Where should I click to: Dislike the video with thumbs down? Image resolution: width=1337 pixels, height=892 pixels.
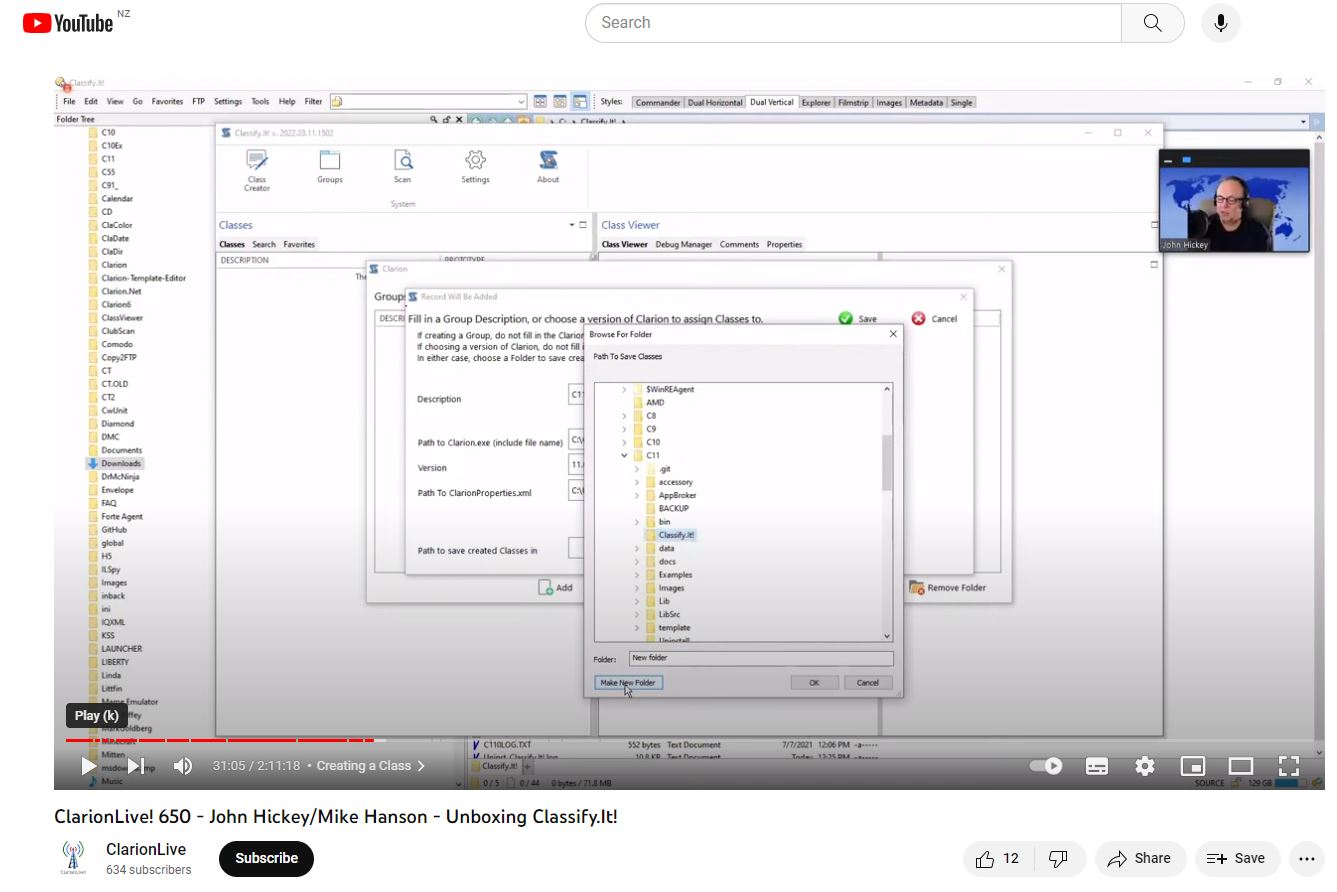(x=1057, y=858)
